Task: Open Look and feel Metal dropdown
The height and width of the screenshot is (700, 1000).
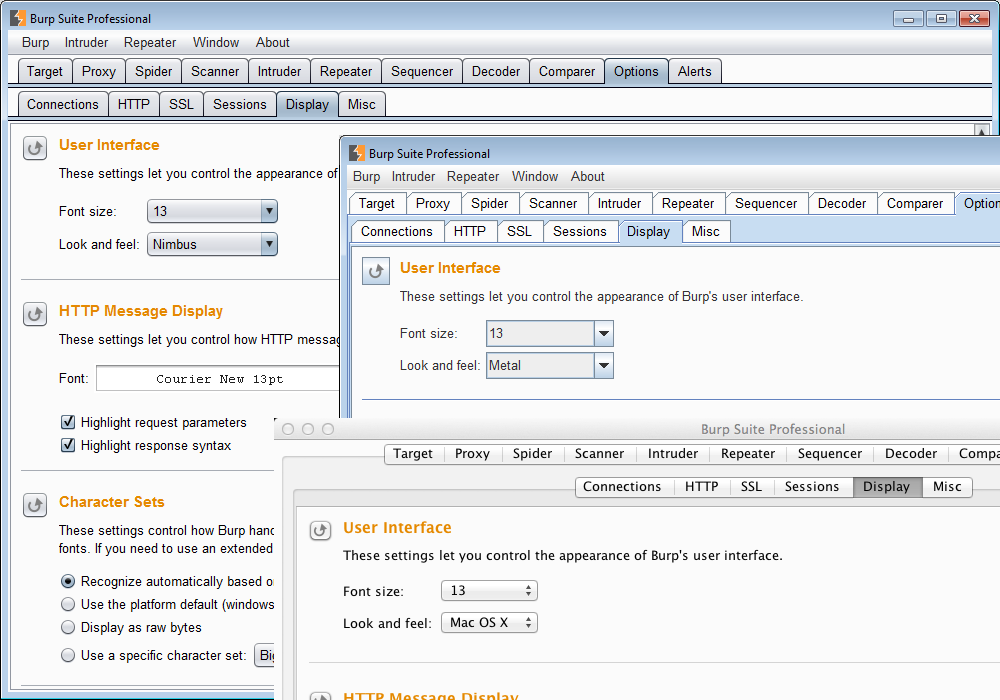Action: click(550, 366)
